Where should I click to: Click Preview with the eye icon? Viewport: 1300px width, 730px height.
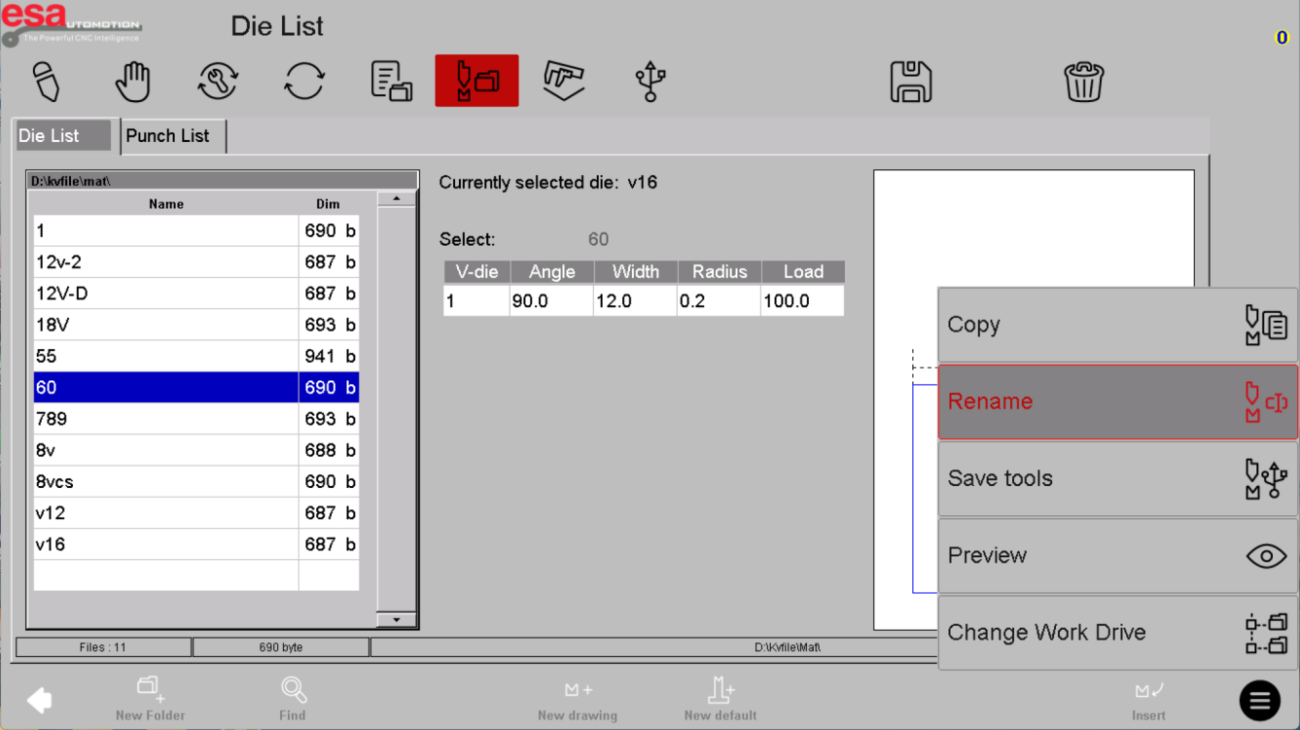(1116, 556)
